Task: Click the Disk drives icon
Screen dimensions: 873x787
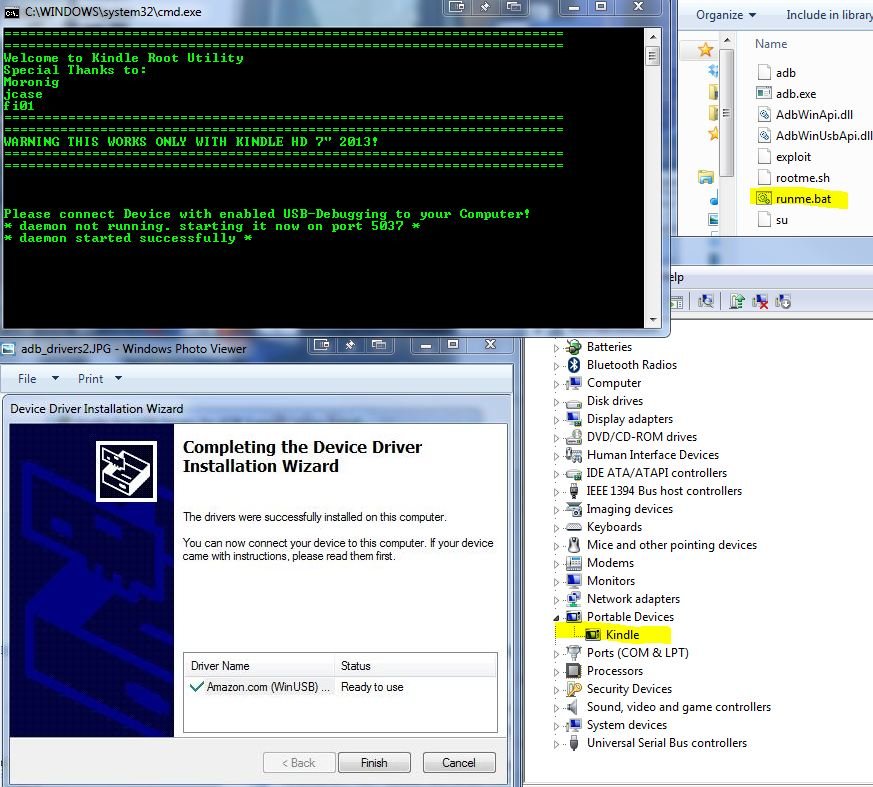Action: click(573, 402)
